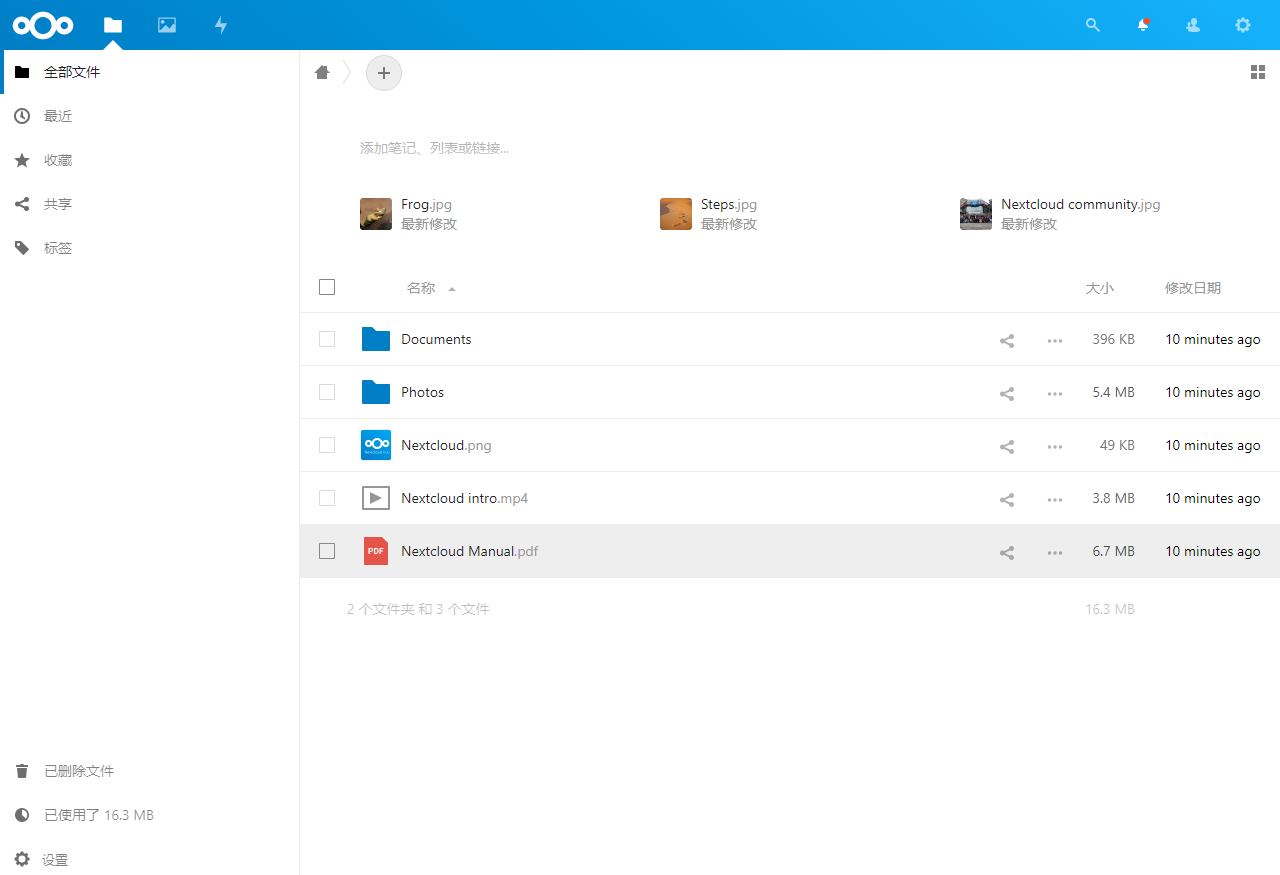The image size is (1280, 875).
Task: Click the 3.8 MB size value
Action: (x=1113, y=498)
